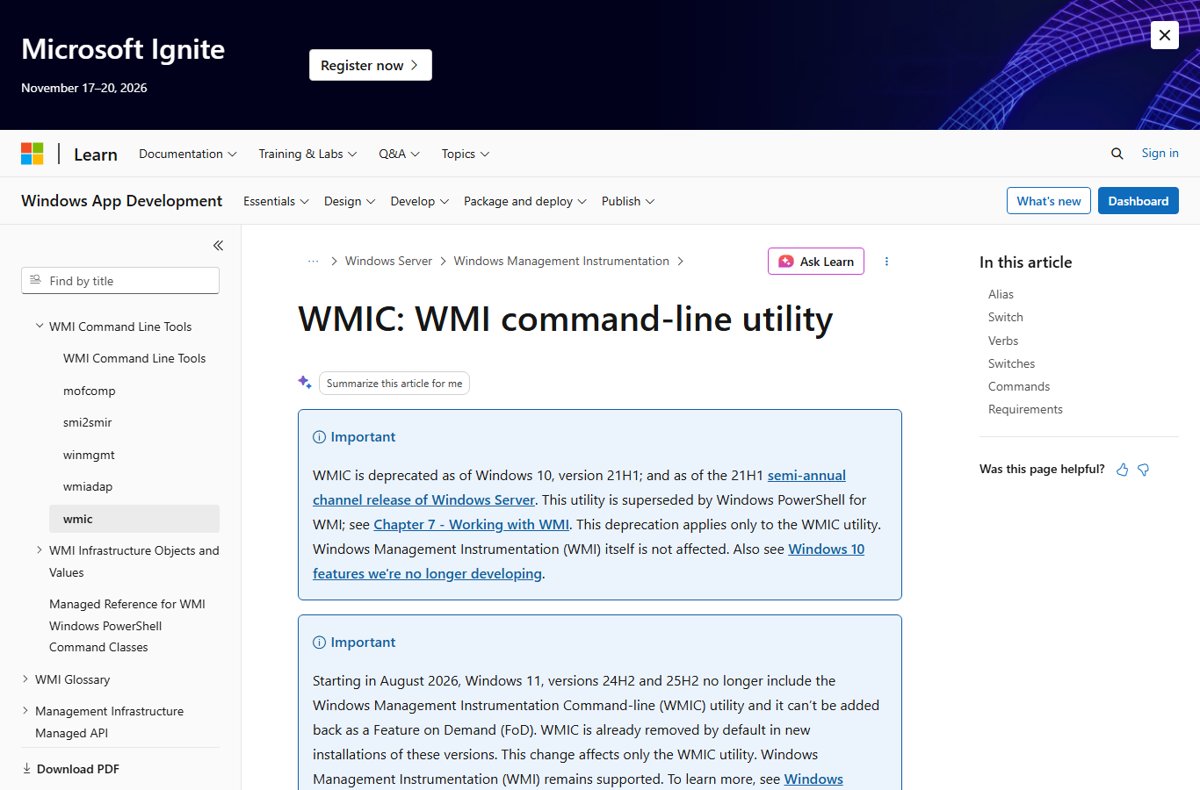Focus the Find by title field
The height and width of the screenshot is (790, 1200).
click(120, 281)
